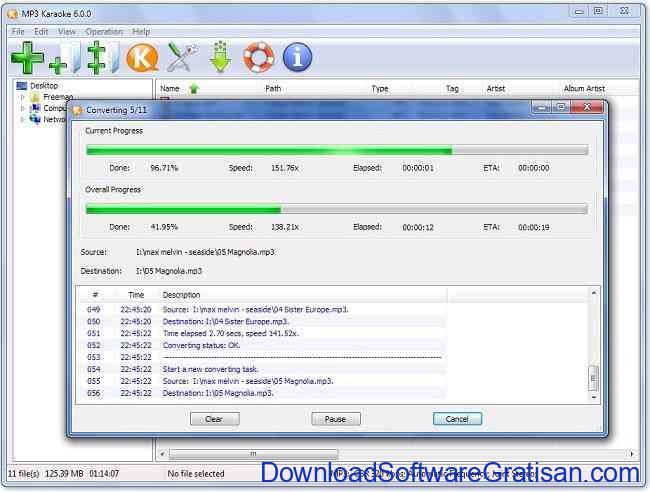Image resolution: width=650 pixels, height=492 pixels.
Task: Click the orange K karaoke icon
Action: coord(142,58)
